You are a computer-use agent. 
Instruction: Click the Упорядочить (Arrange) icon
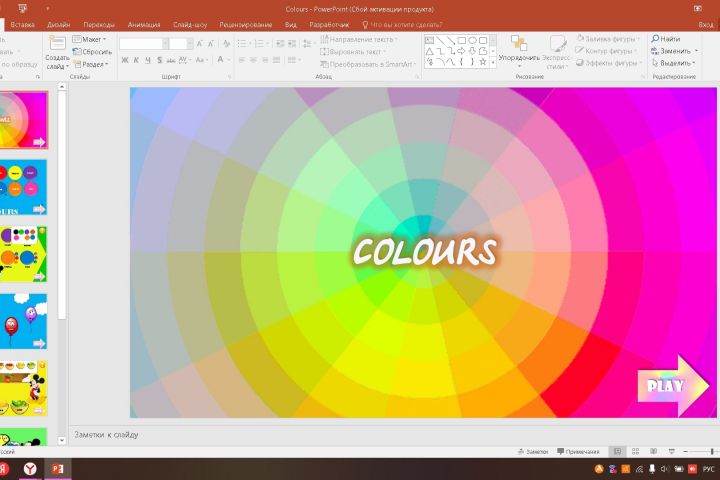coord(519,45)
